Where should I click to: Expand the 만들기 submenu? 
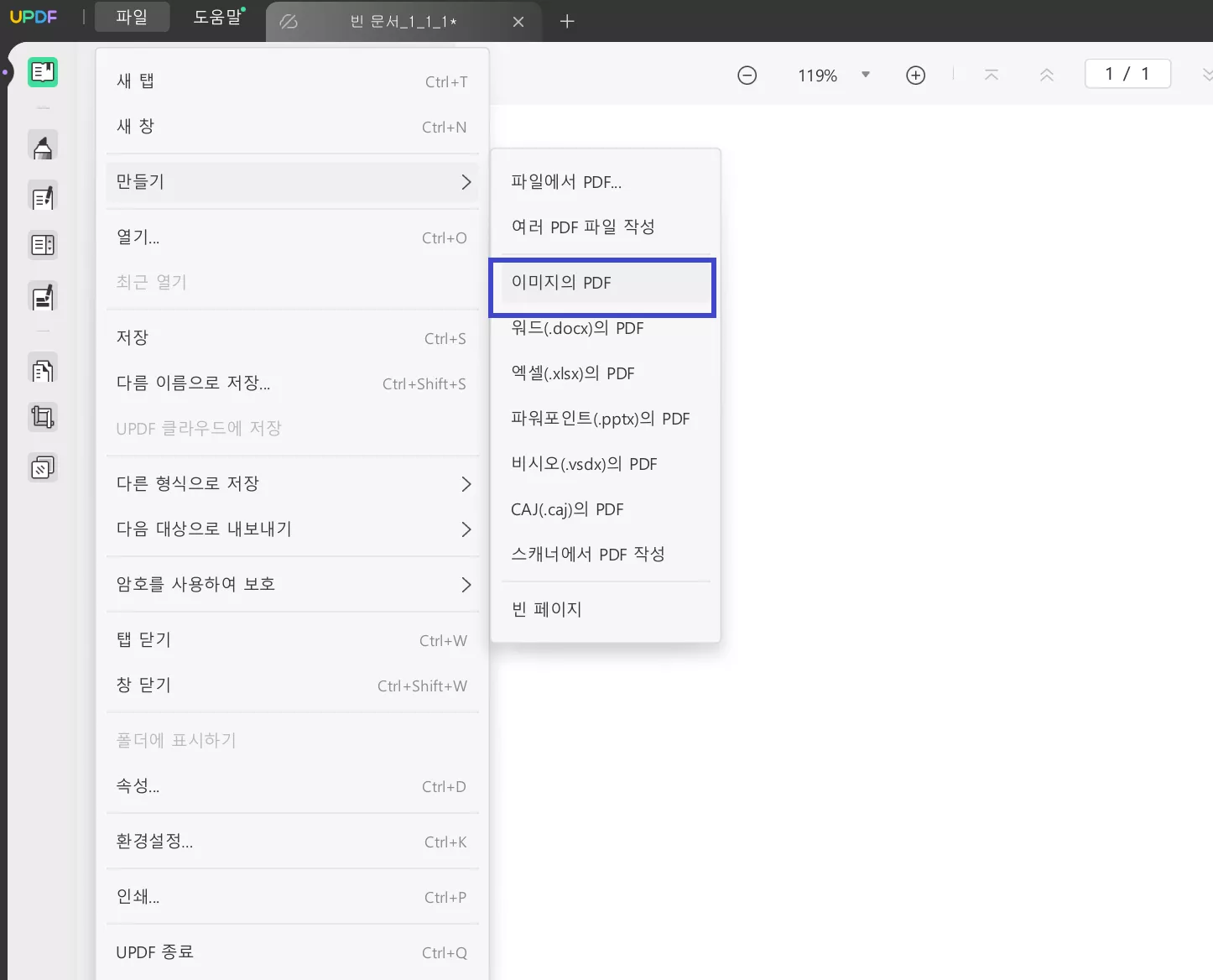click(x=292, y=182)
